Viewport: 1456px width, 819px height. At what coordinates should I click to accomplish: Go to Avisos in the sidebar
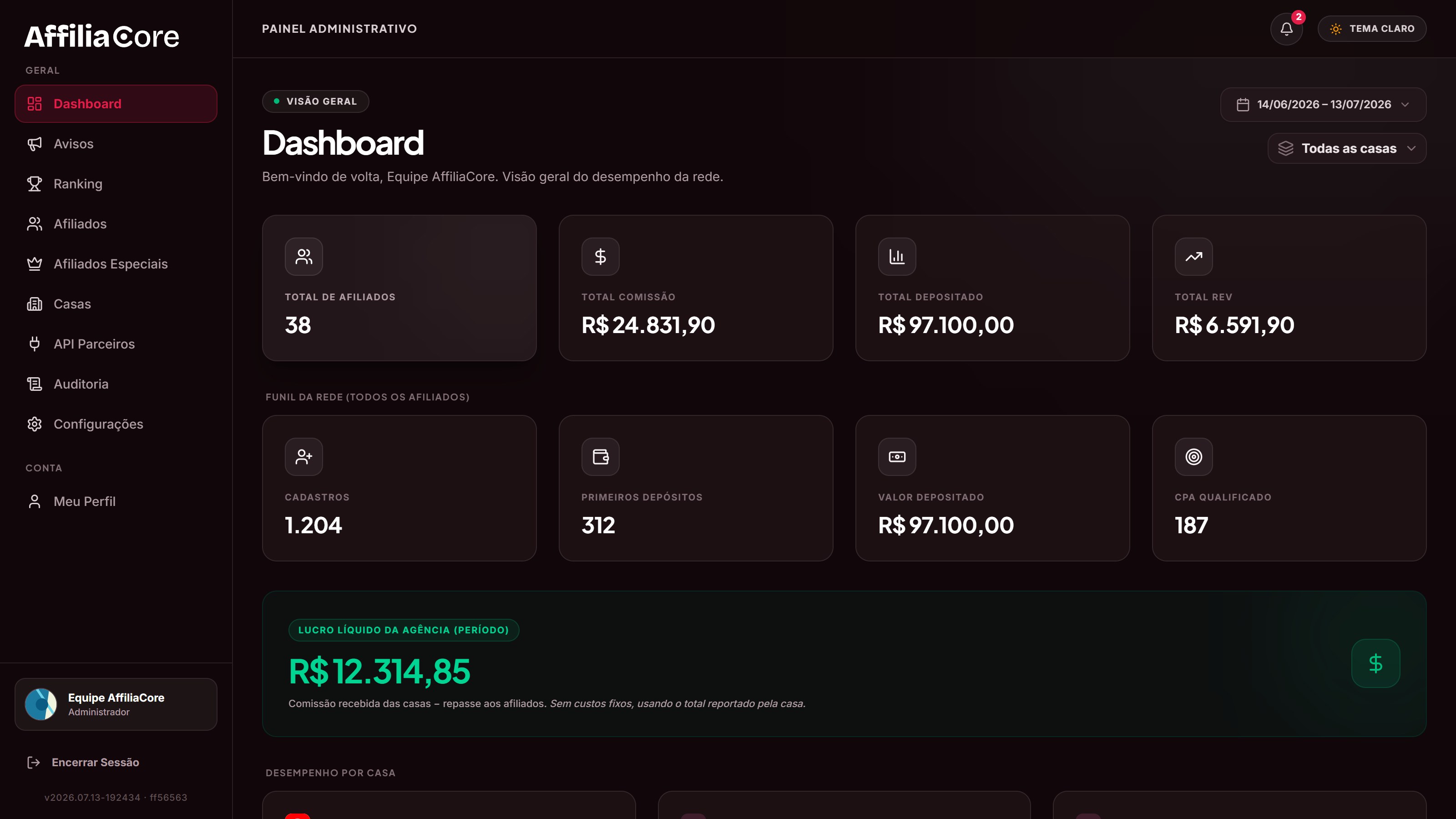[x=116, y=144]
